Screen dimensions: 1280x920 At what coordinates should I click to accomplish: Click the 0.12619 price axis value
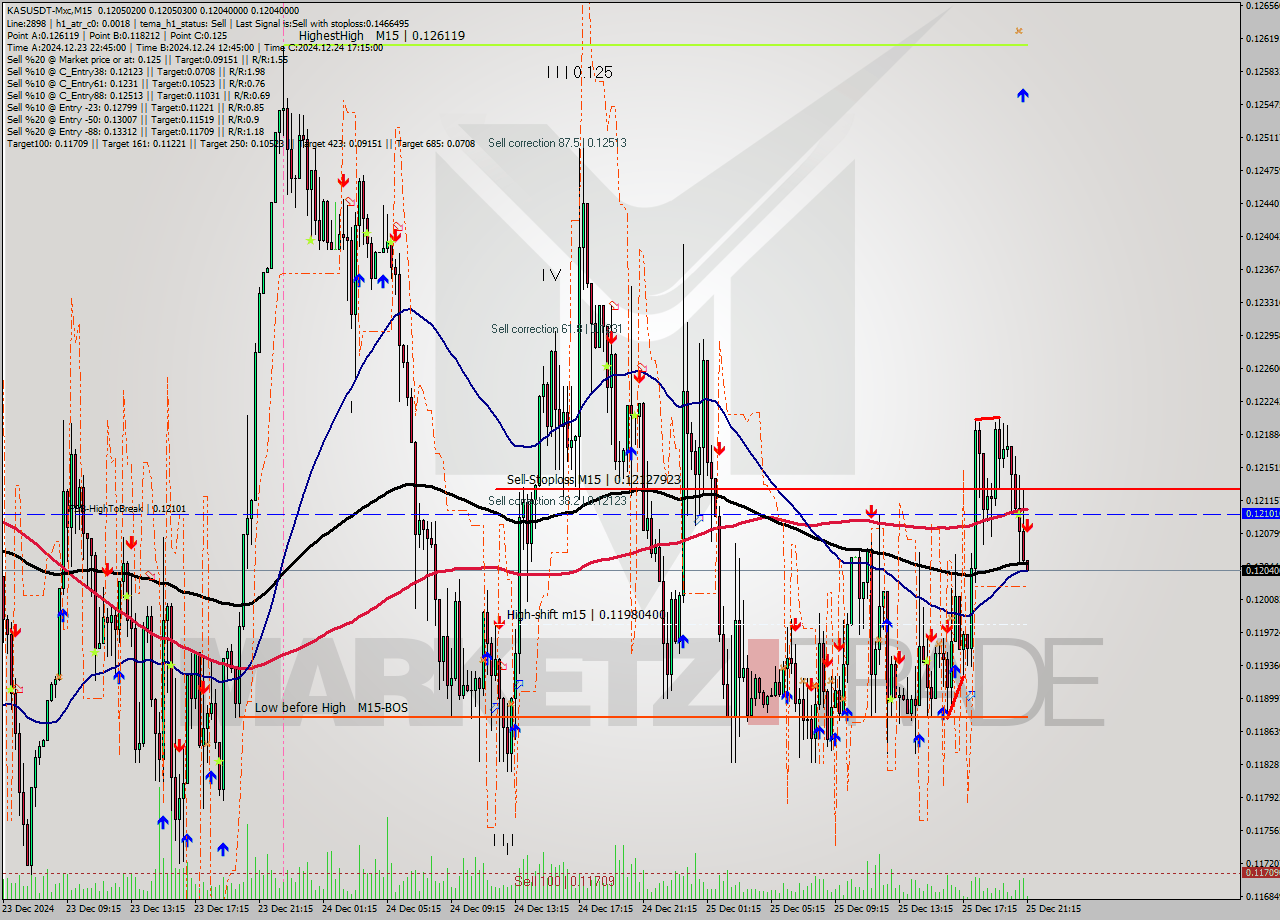1262,38
